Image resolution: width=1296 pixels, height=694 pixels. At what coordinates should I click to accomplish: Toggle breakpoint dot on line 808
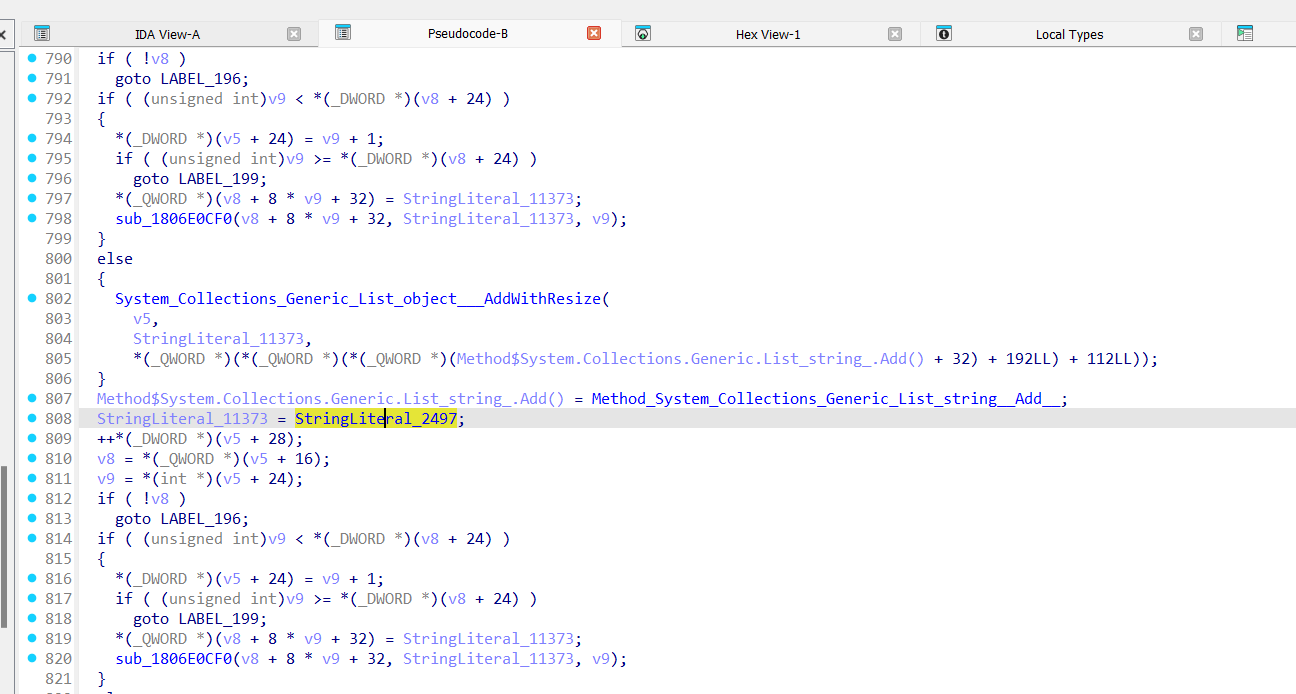pyautogui.click(x=32, y=418)
